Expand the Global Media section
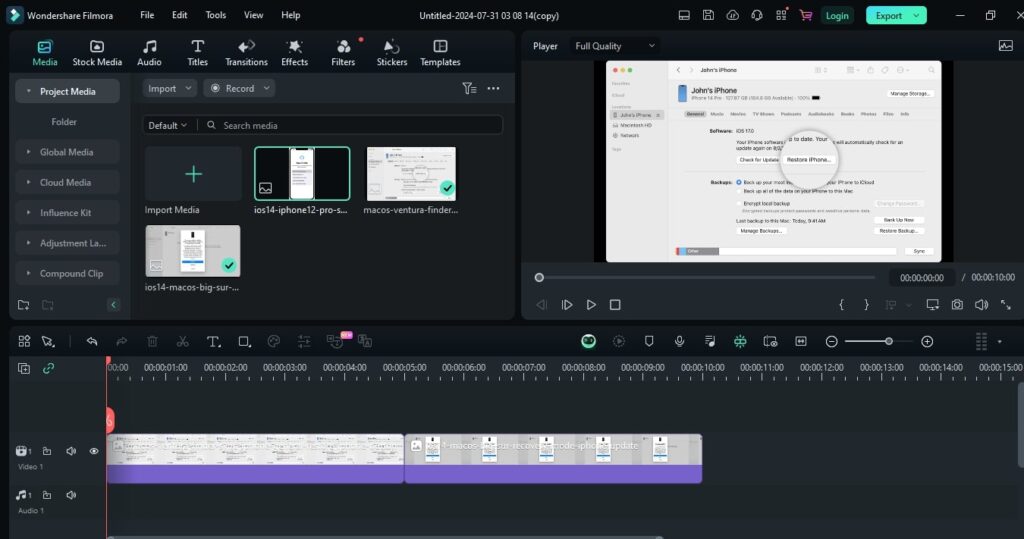 pos(29,152)
